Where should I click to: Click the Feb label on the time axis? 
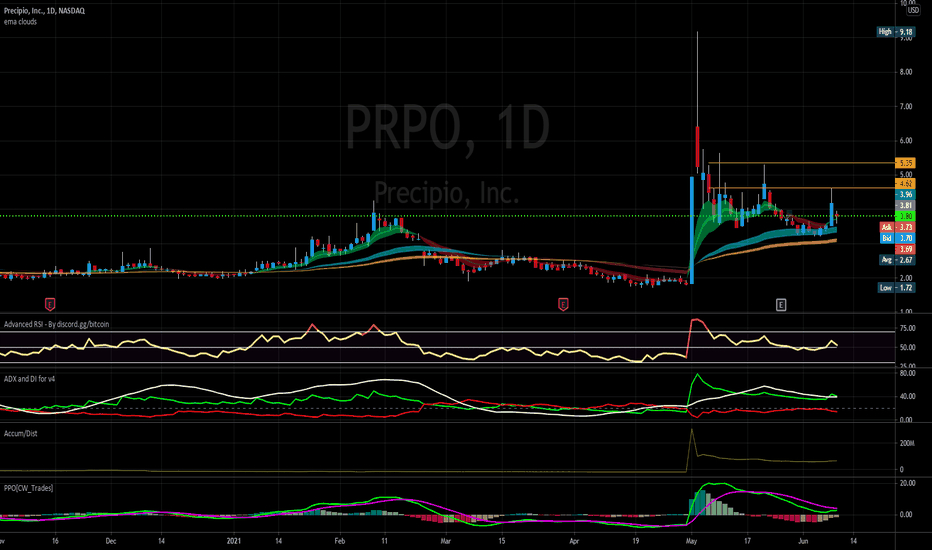tap(339, 541)
